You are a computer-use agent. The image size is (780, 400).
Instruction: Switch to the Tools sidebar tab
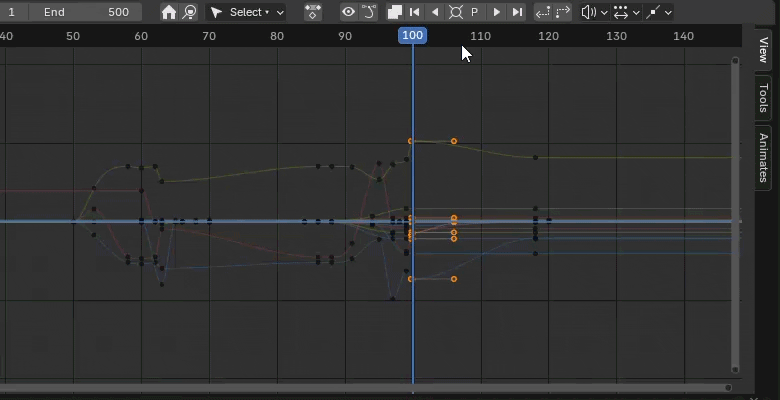763,98
